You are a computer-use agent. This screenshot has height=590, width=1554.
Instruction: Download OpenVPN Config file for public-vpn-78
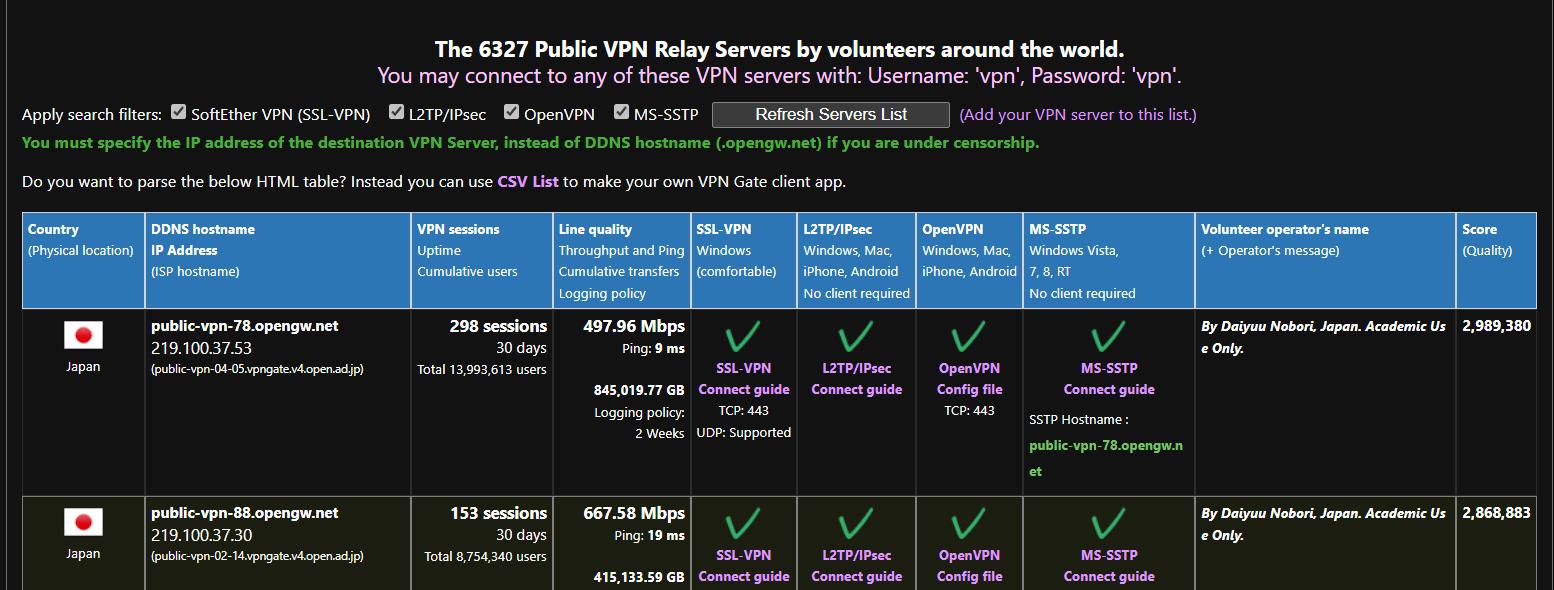click(969, 389)
